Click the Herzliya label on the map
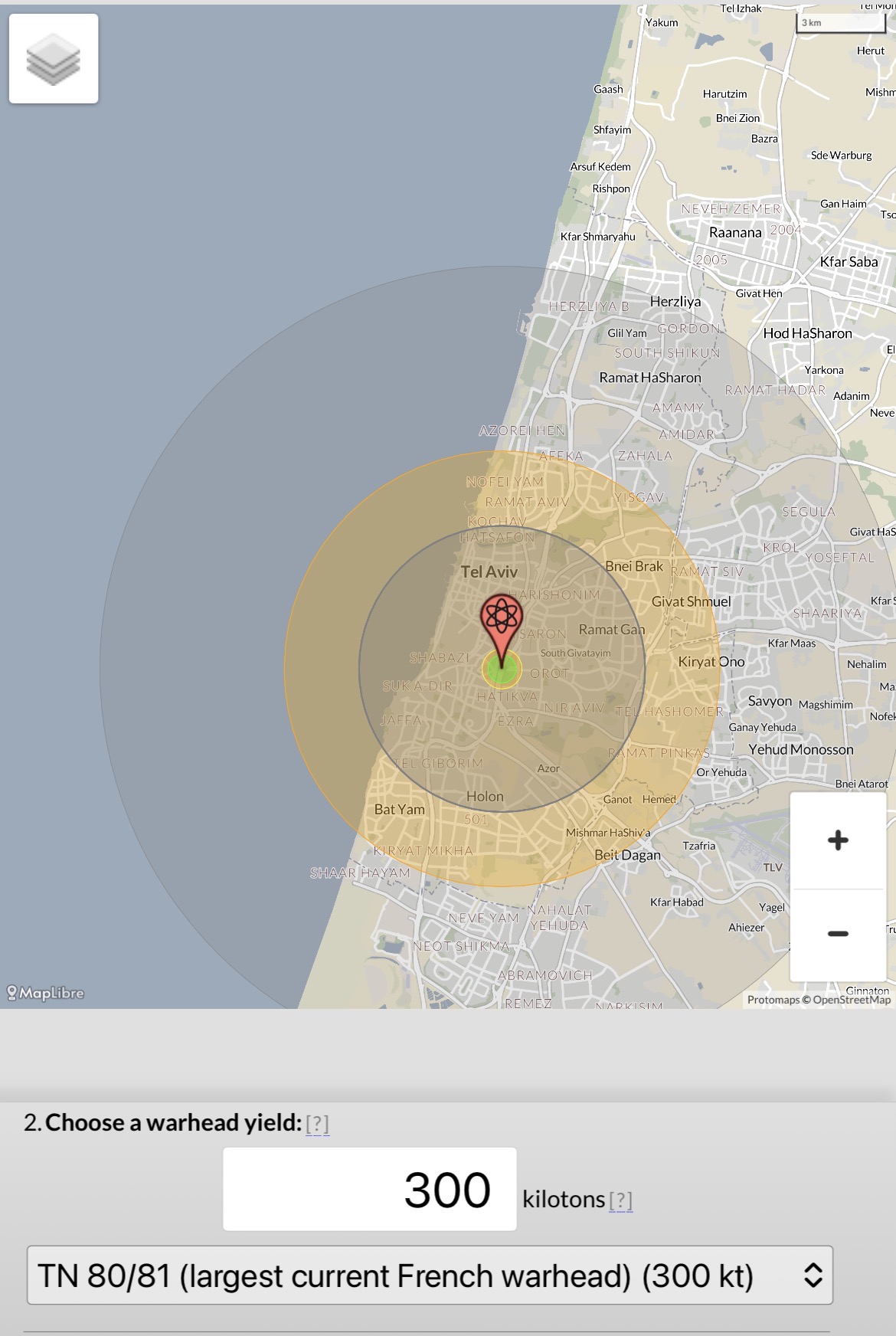Image resolution: width=896 pixels, height=1336 pixels. 675,301
